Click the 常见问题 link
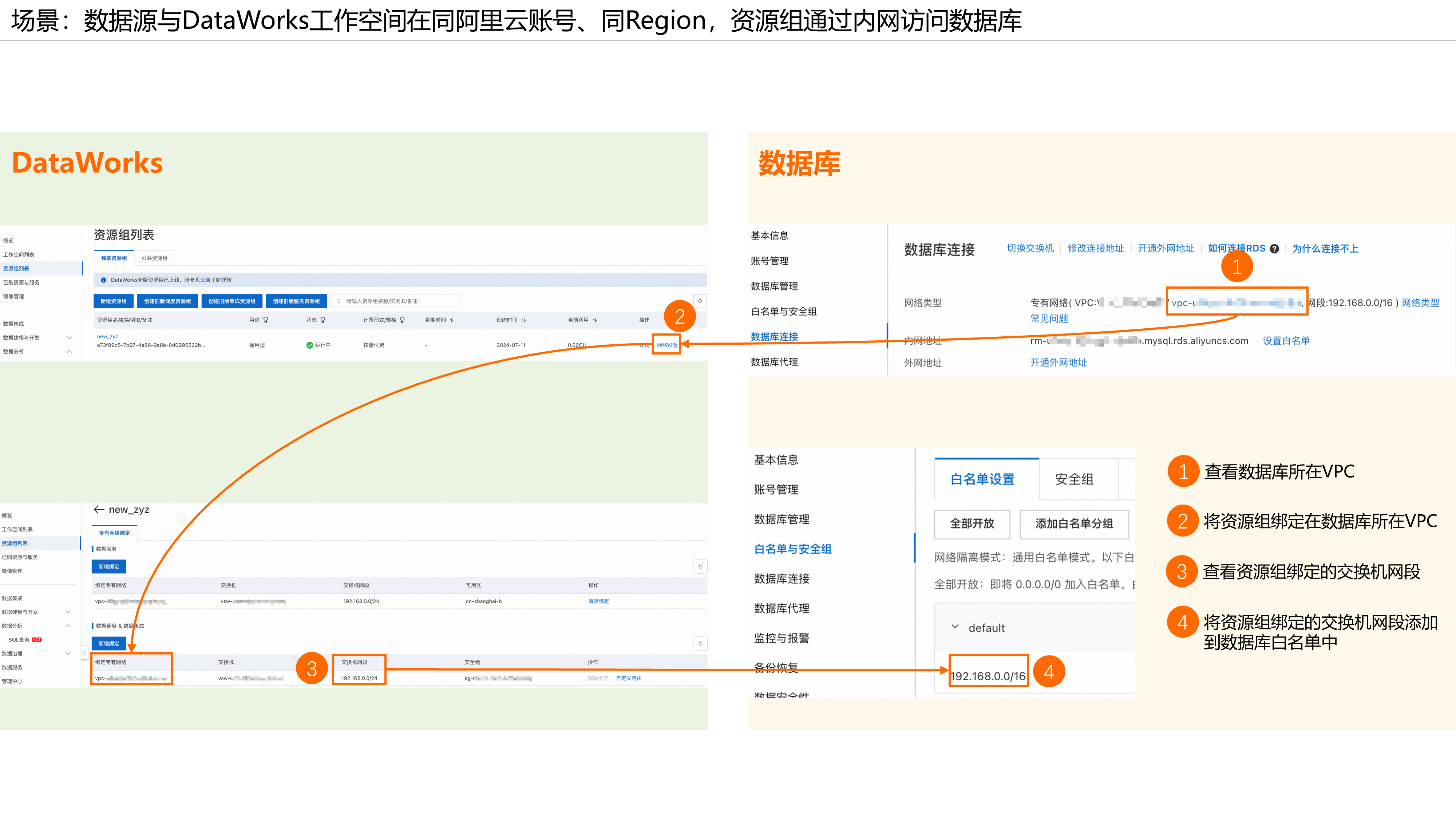Screen dimensions: 1456x819 1049,318
